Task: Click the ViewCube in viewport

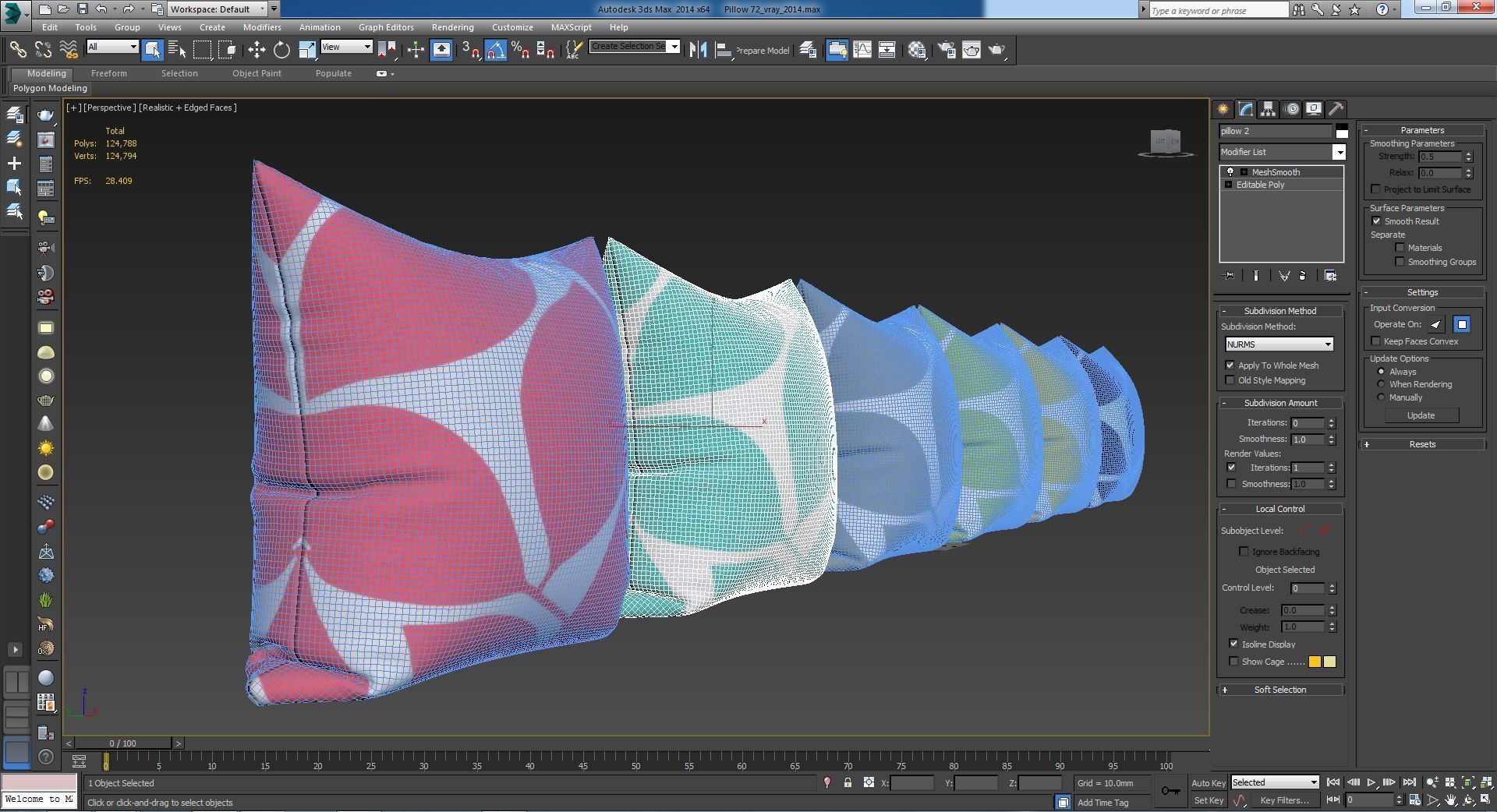Action: pos(1166,142)
